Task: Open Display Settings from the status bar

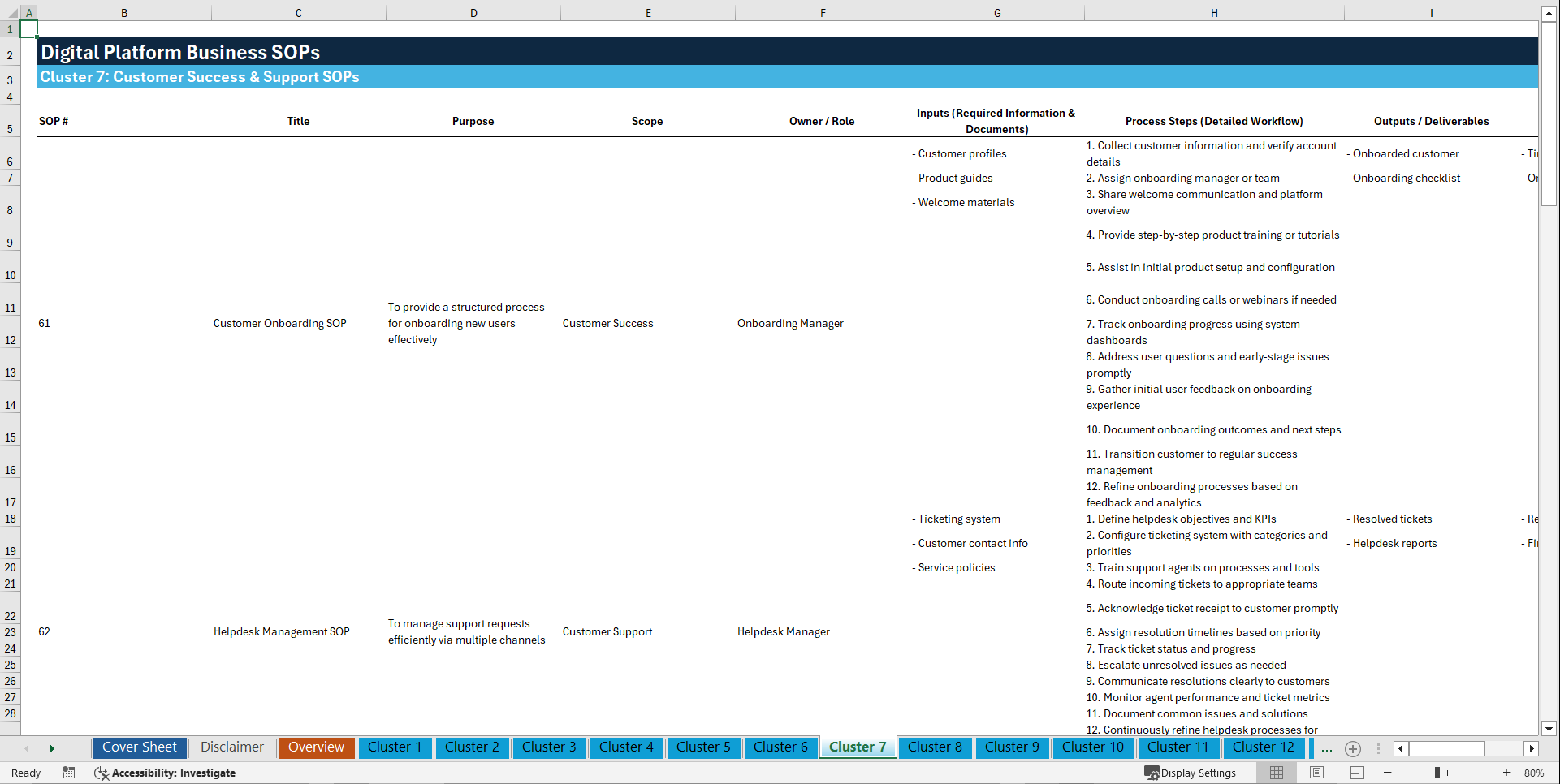Action: (x=1191, y=773)
